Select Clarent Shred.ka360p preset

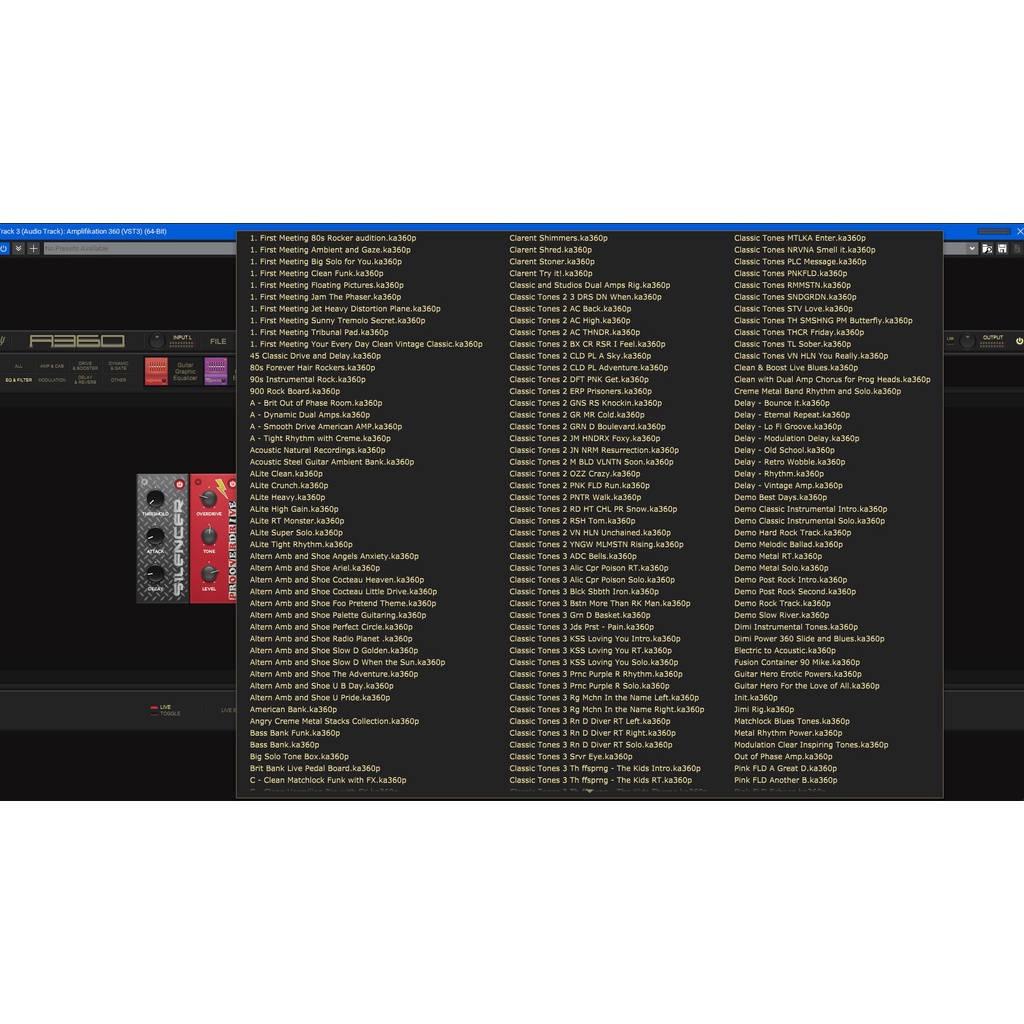(551, 250)
